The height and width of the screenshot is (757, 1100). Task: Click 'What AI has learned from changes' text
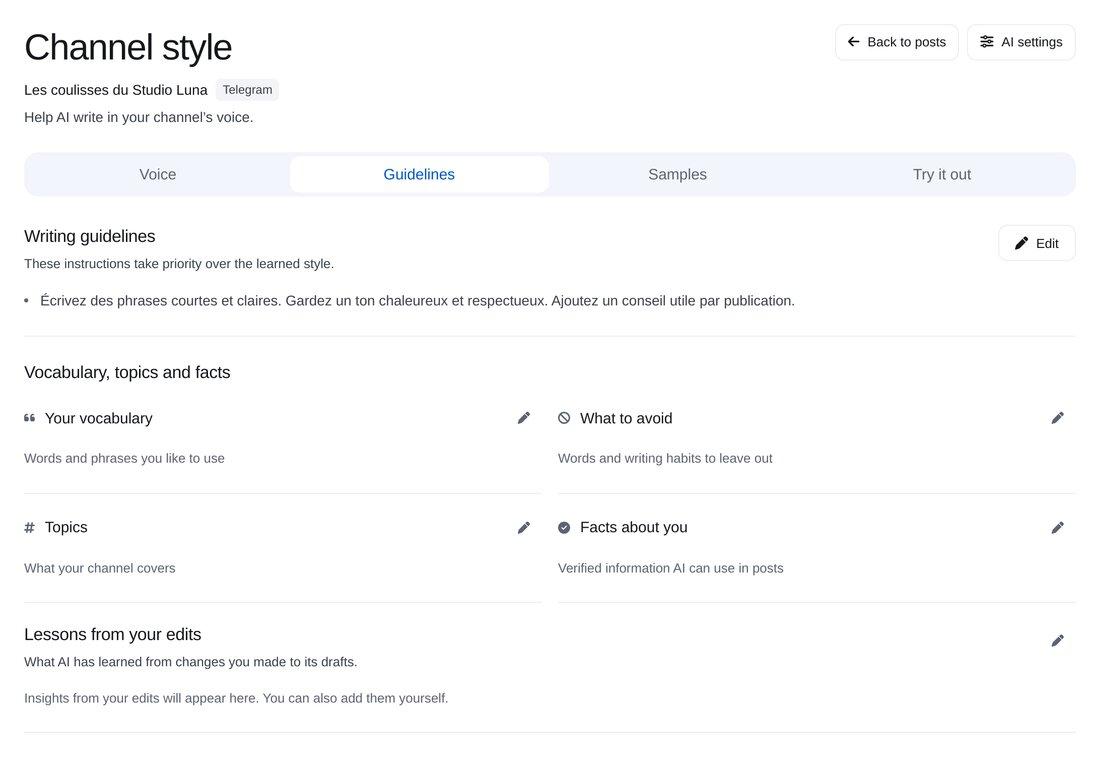click(x=190, y=662)
